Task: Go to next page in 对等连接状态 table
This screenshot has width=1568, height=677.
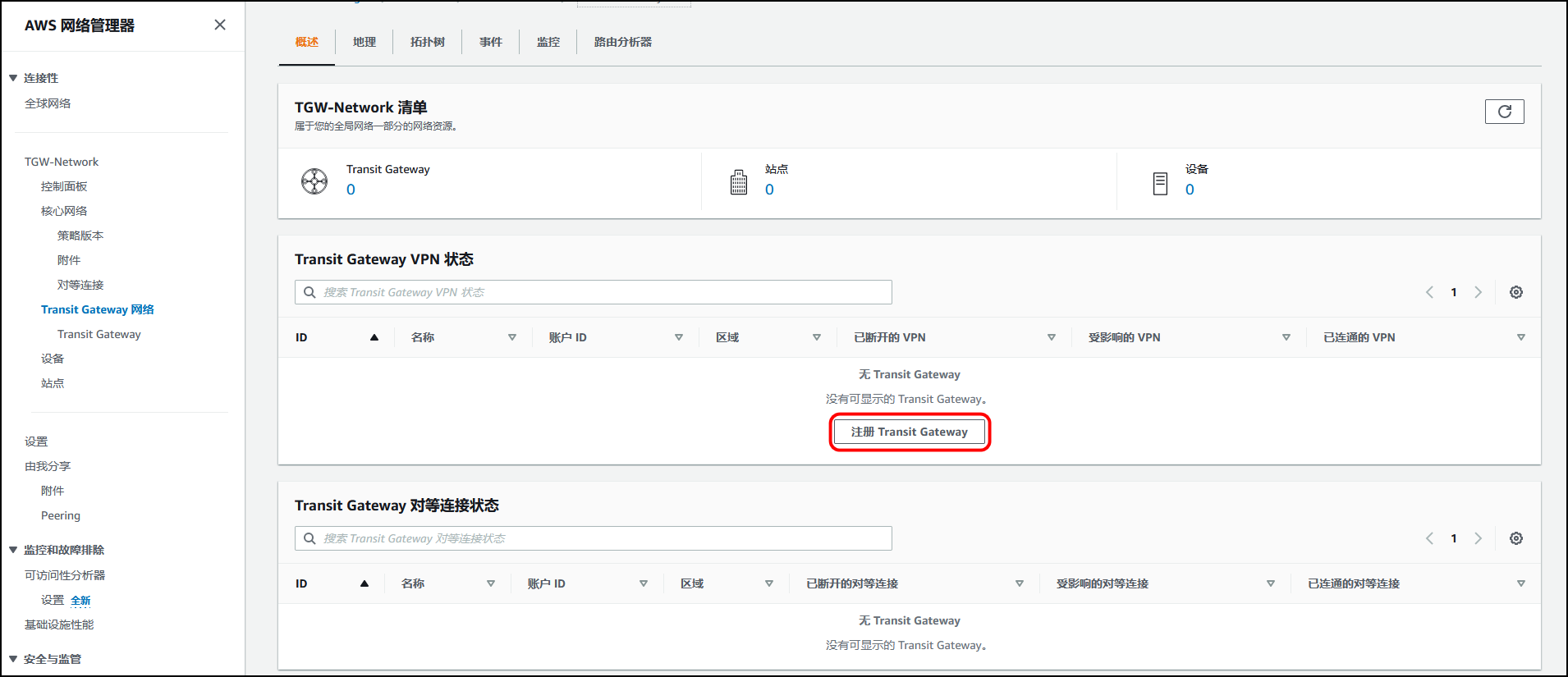Action: tap(1479, 538)
